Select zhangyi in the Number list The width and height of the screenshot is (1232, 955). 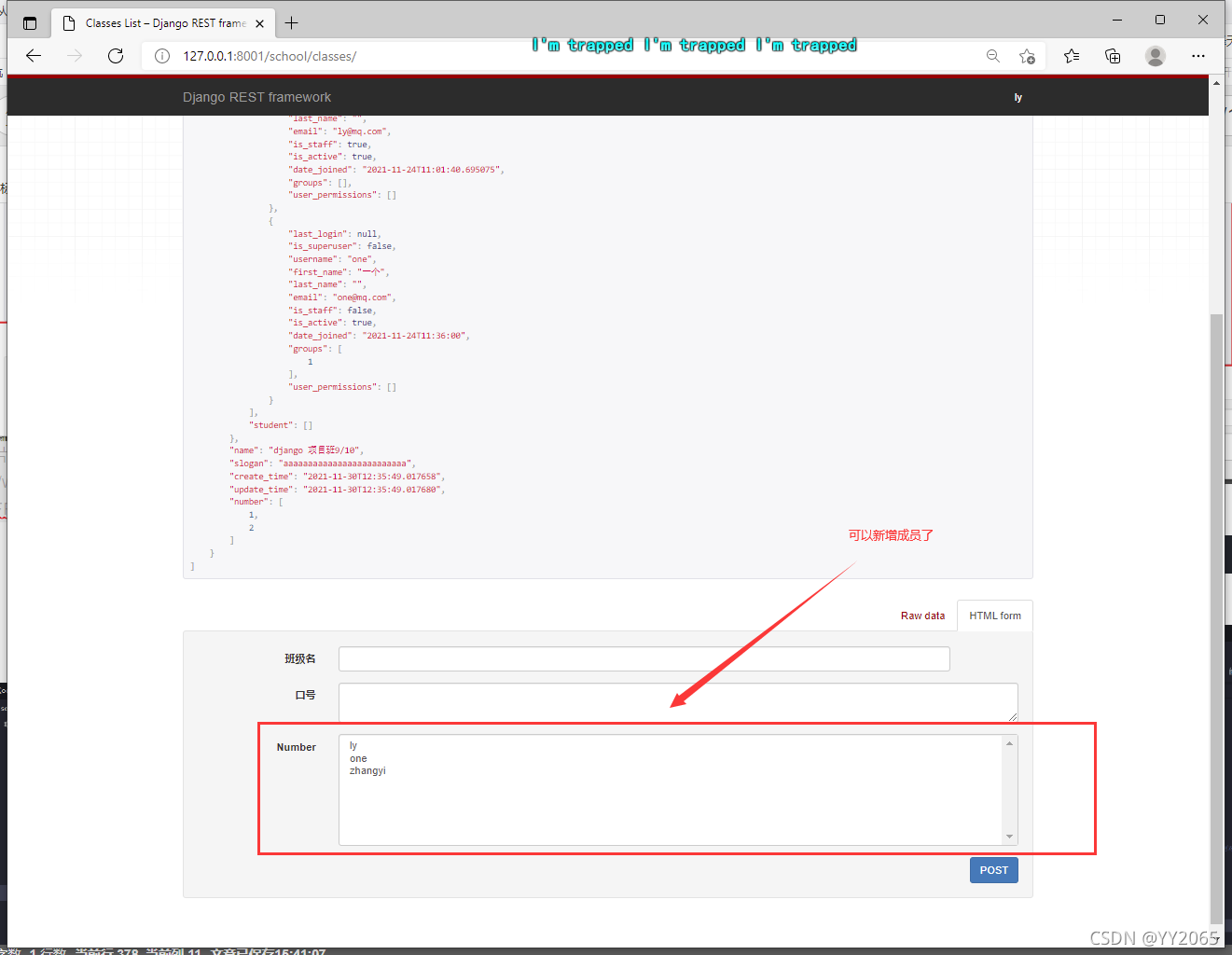click(367, 770)
